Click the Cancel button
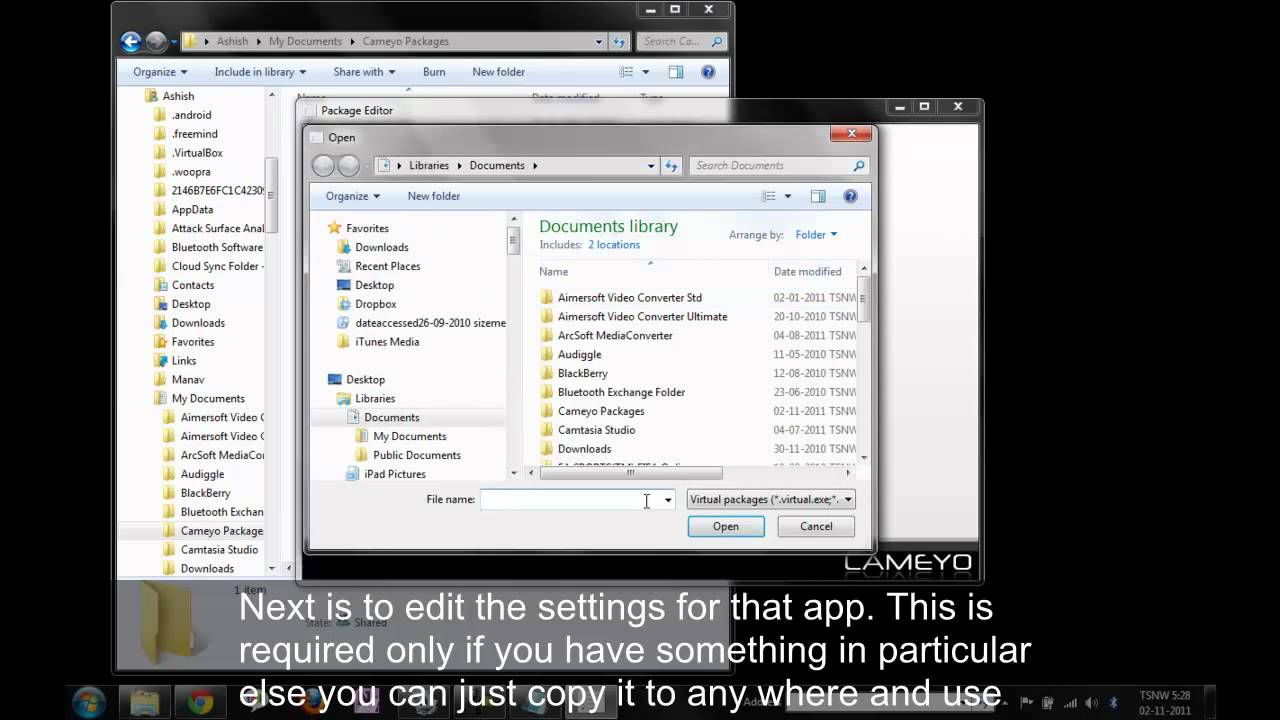 click(816, 527)
